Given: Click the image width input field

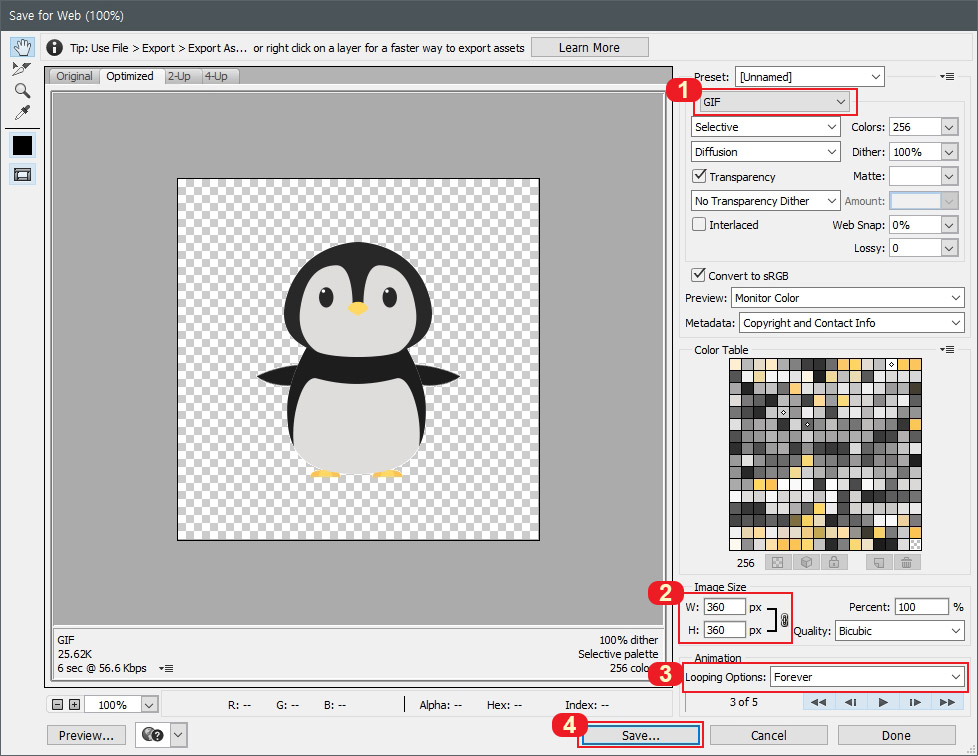Looking at the screenshot, I should (725, 607).
